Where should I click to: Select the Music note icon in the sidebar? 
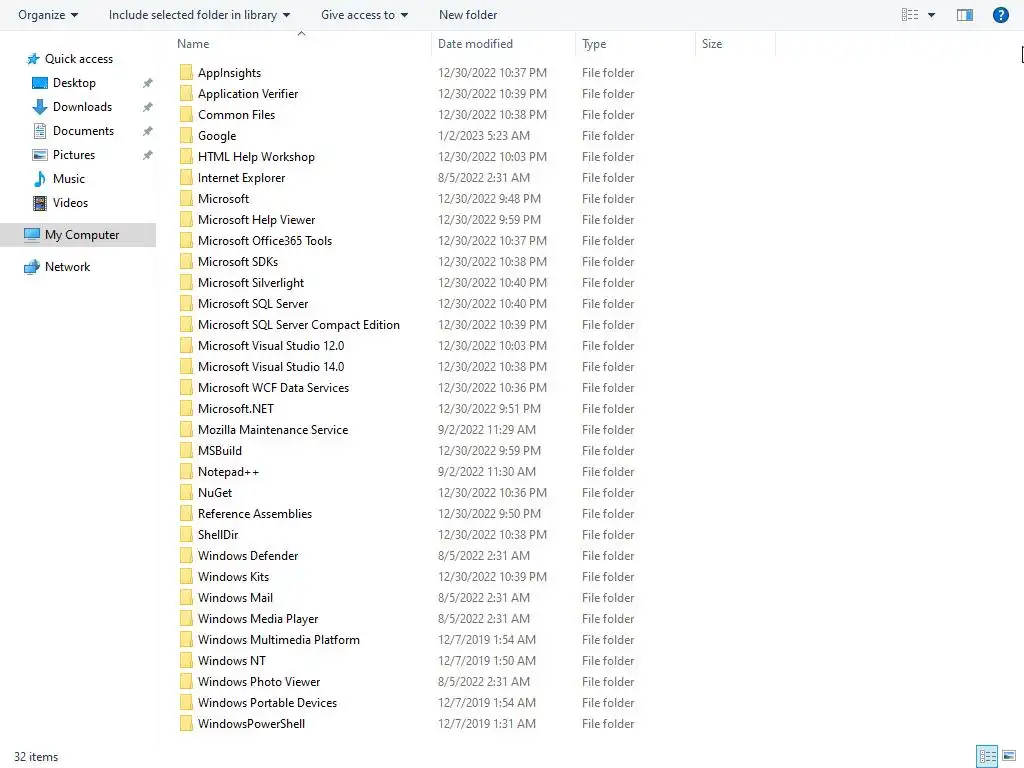[x=40, y=179]
